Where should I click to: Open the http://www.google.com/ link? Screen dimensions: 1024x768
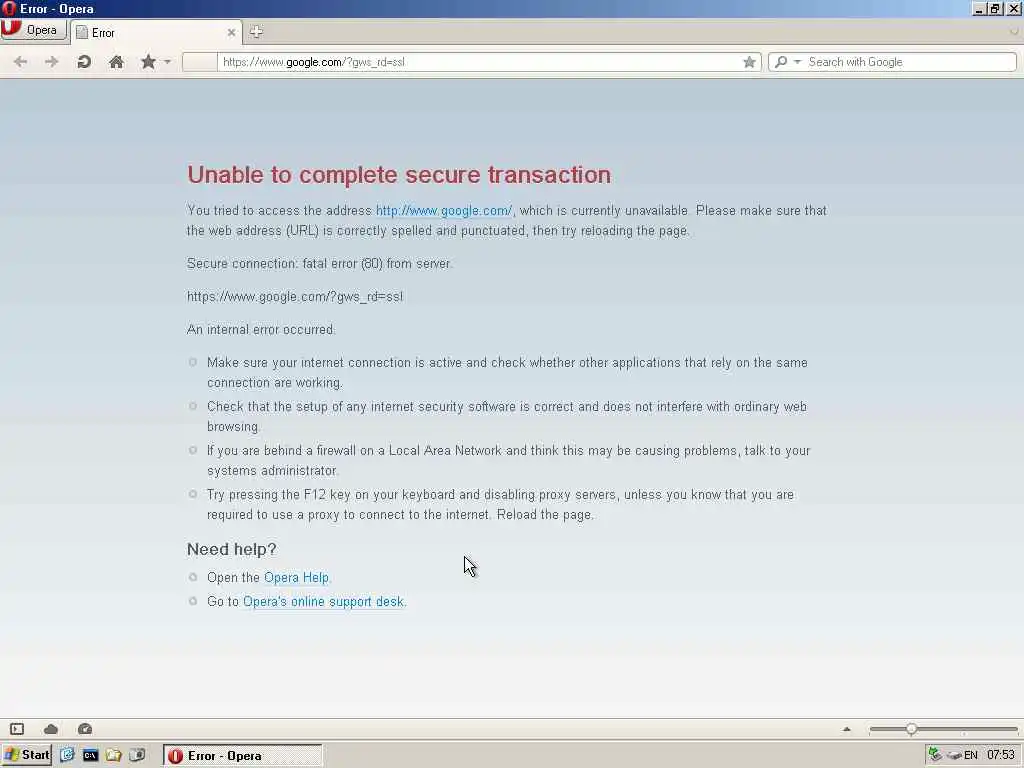click(444, 211)
